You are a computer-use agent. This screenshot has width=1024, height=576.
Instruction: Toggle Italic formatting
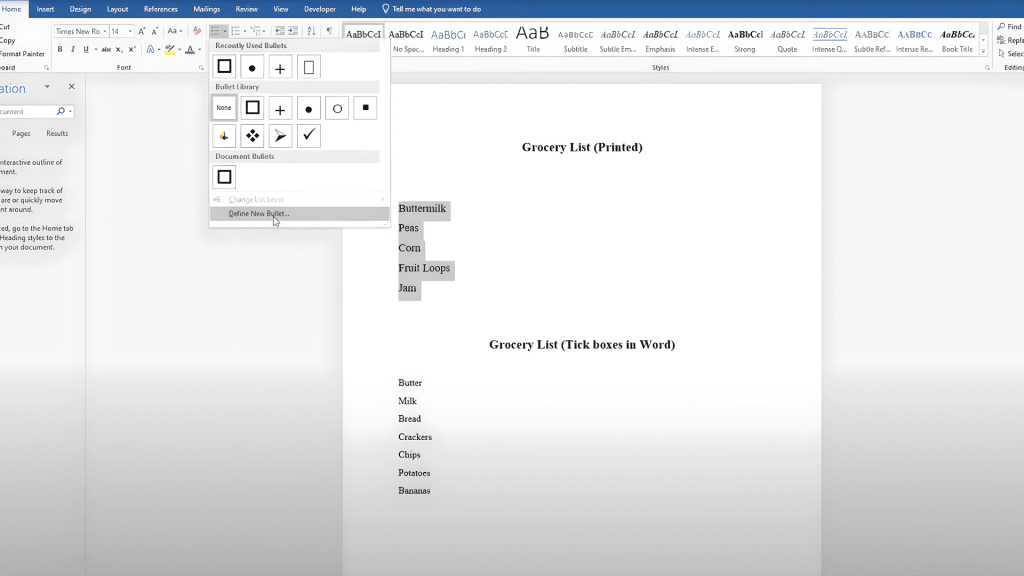pyautogui.click(x=72, y=49)
